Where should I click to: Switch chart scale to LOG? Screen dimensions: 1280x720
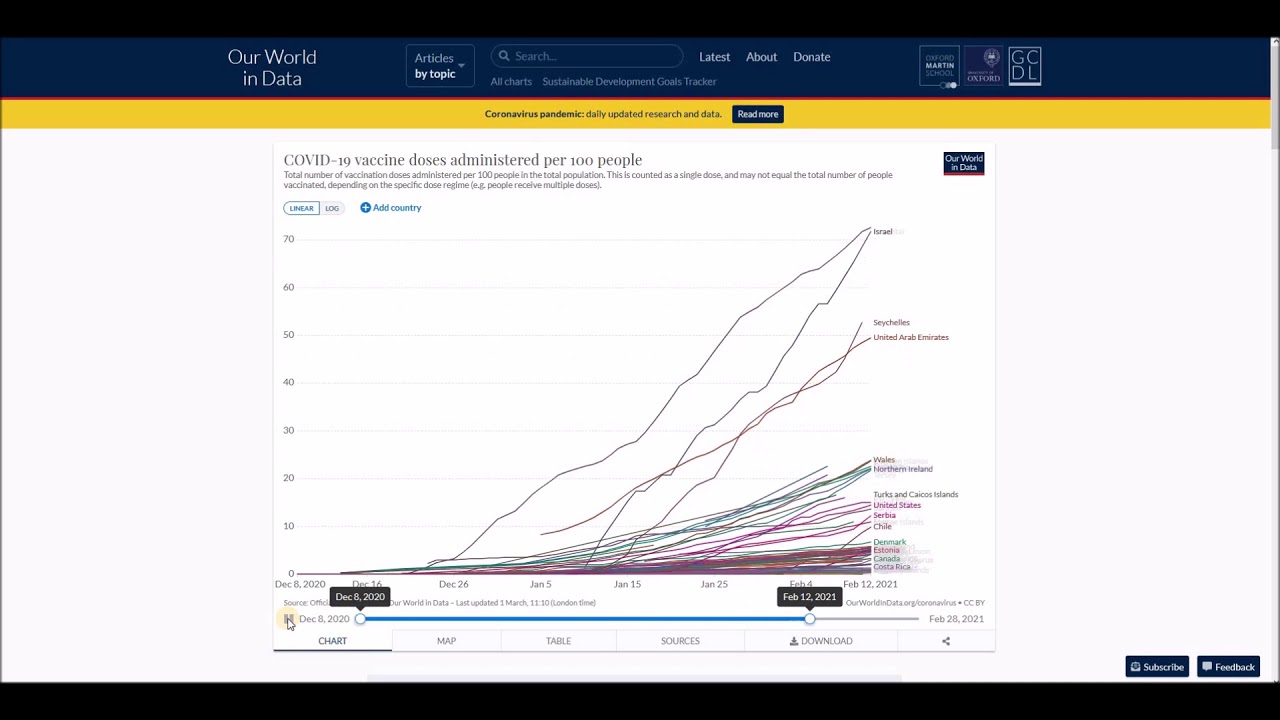(332, 208)
